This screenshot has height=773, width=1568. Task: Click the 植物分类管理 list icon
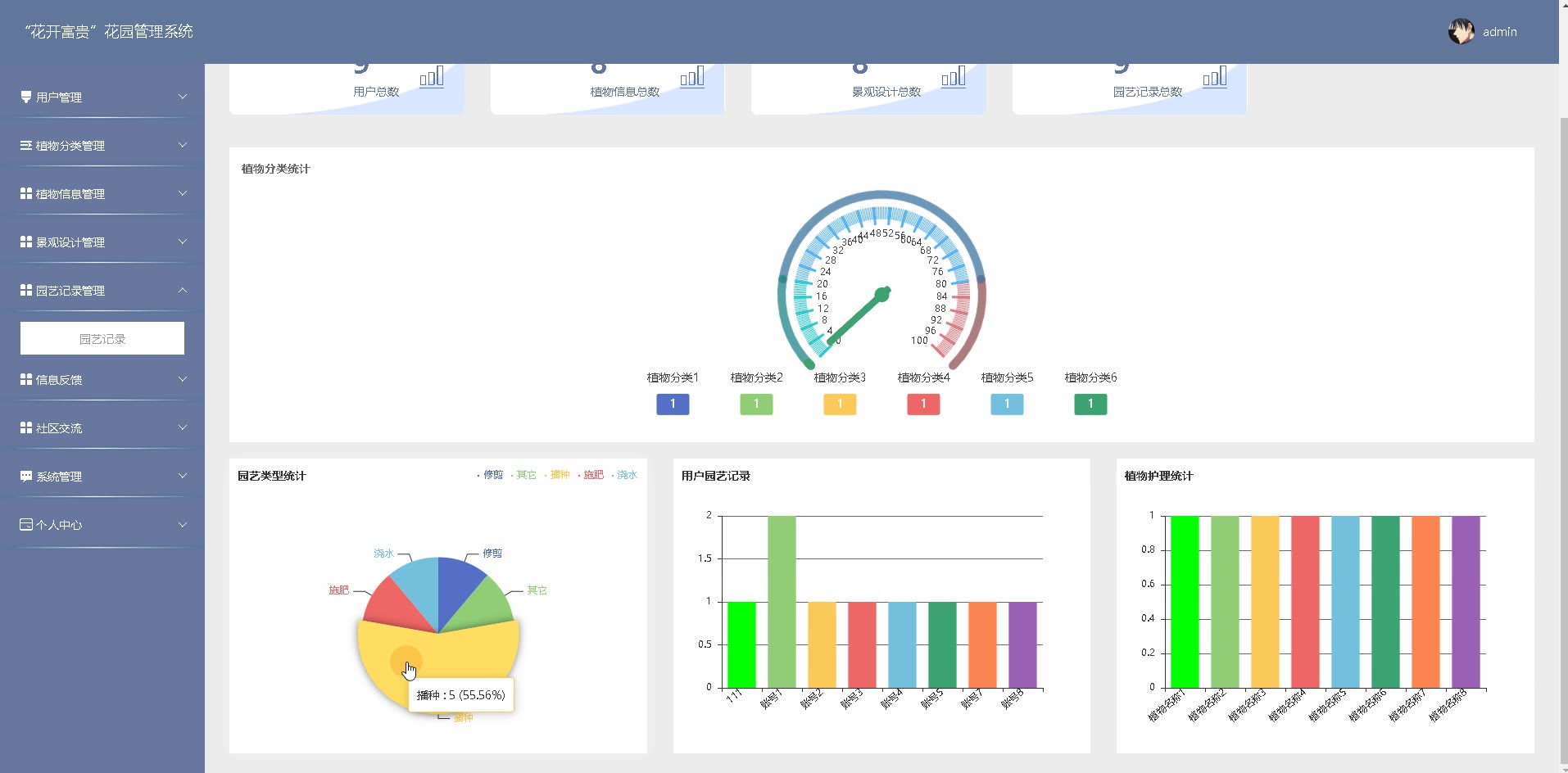pyautogui.click(x=26, y=145)
